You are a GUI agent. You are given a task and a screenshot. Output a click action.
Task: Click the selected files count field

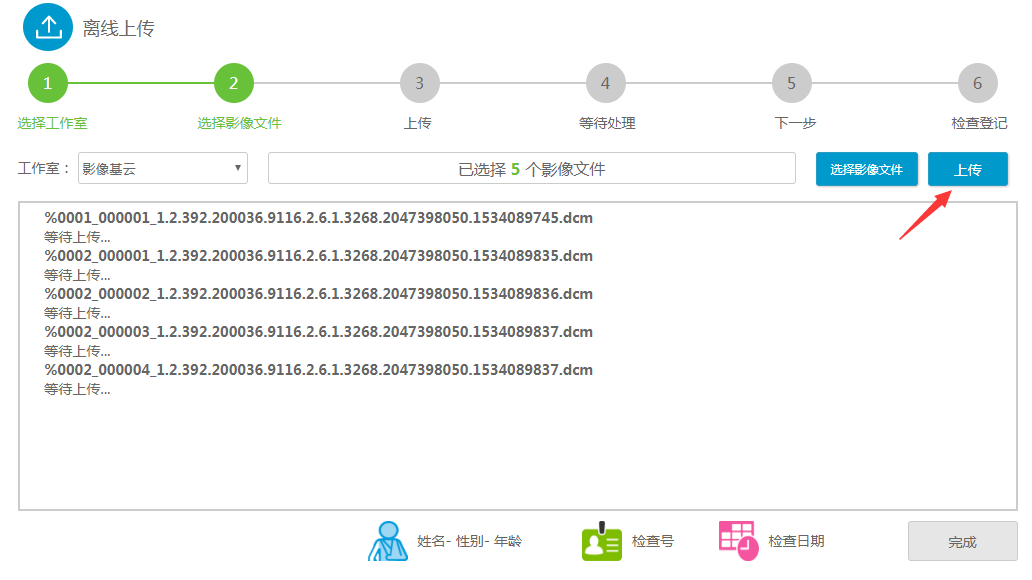pyautogui.click(x=531, y=169)
